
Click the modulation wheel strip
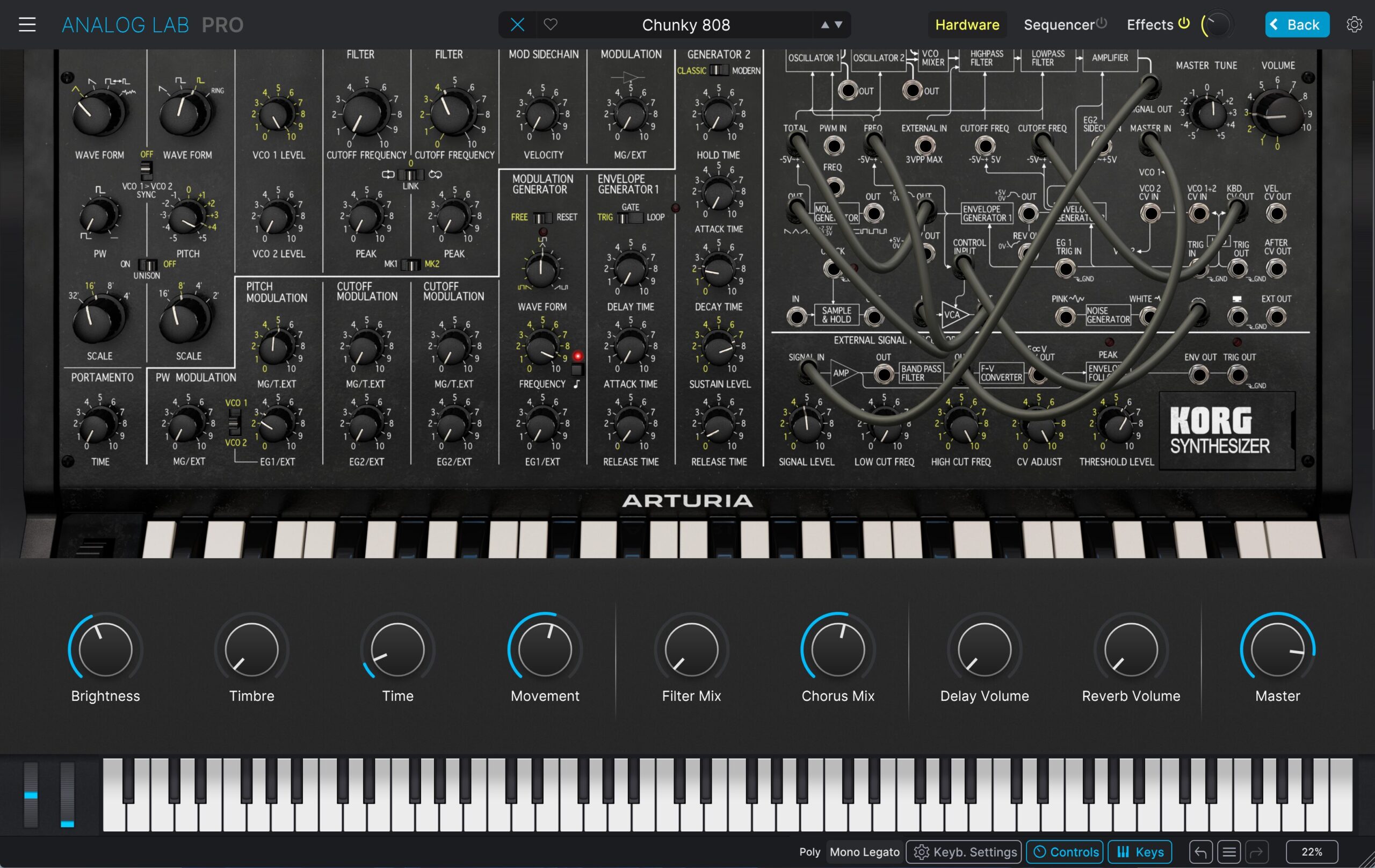click(x=67, y=794)
